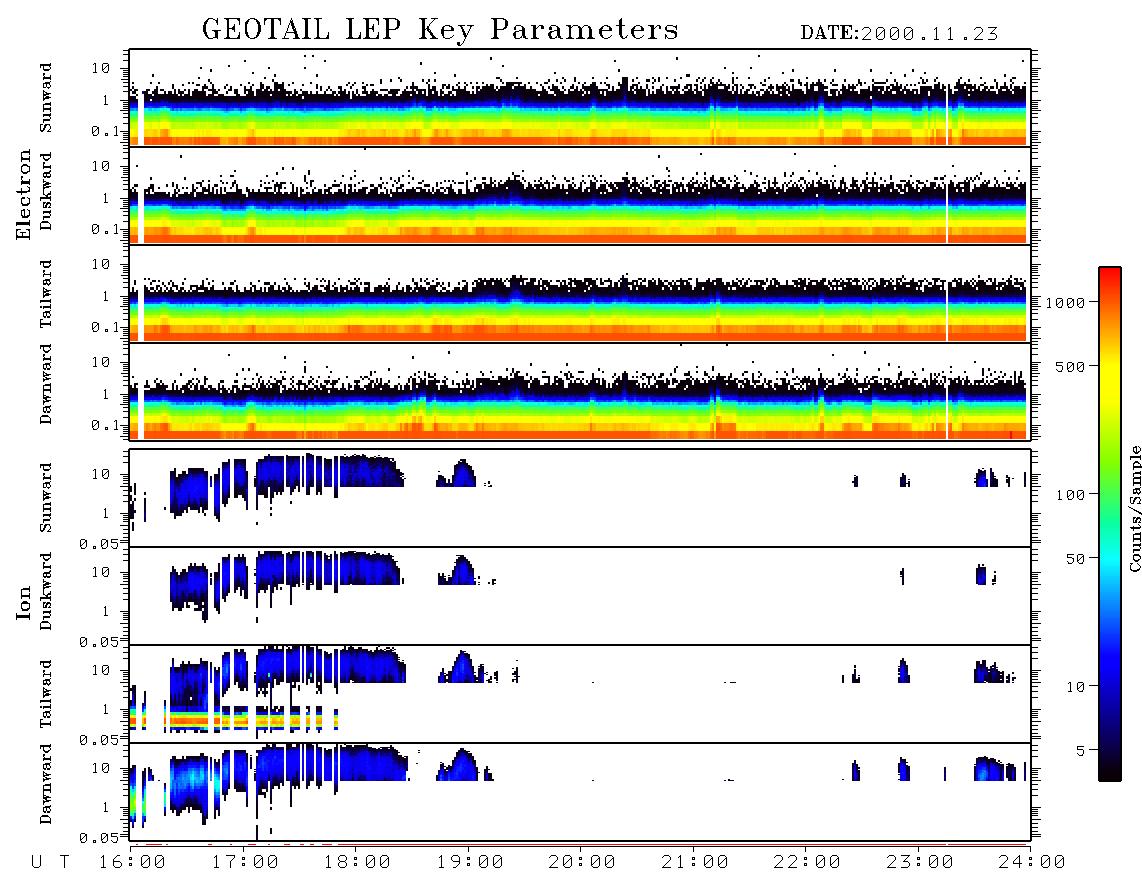The image size is (1142, 880).
Task: Click the Electron Tailward panel label
Action: point(46,294)
